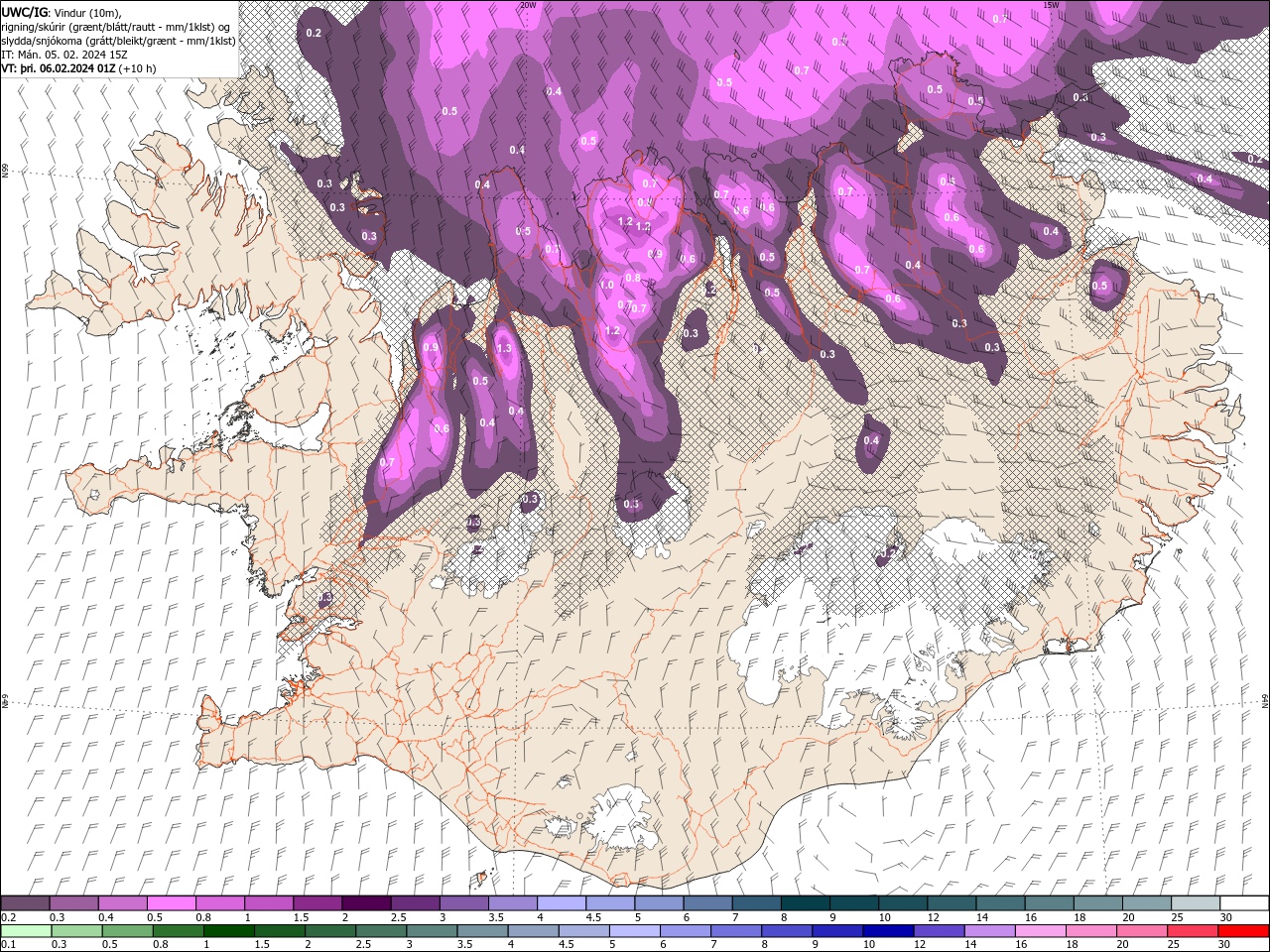
Task: Click the 'slydda/snjókoma' legend description line
Action: (119, 41)
